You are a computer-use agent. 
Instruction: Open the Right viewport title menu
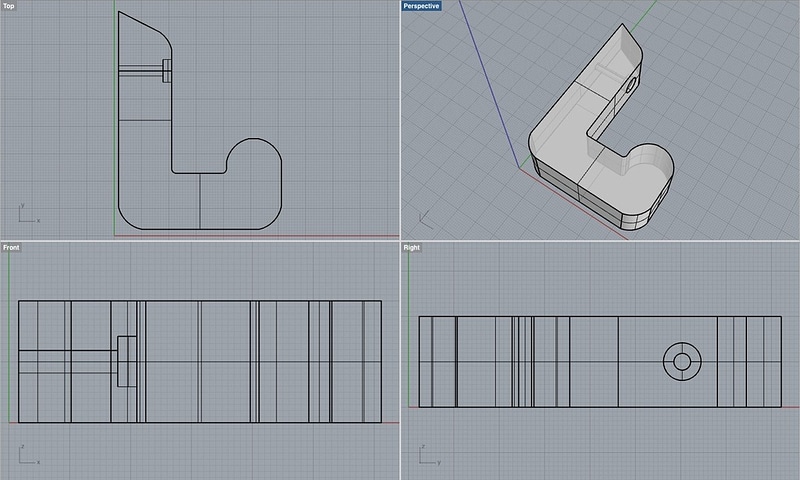pos(411,247)
